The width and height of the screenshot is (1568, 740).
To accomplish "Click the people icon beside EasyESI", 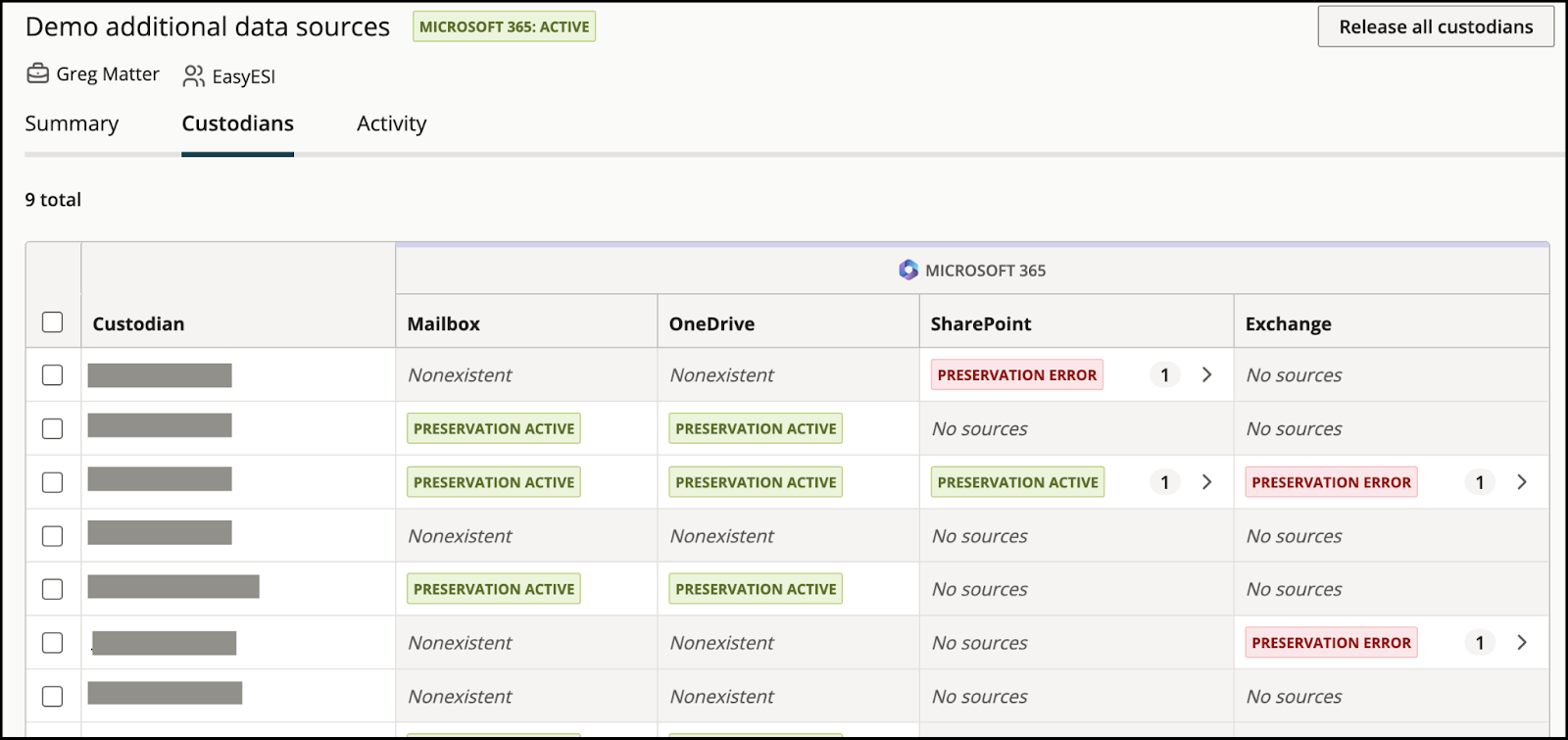I will (193, 75).
